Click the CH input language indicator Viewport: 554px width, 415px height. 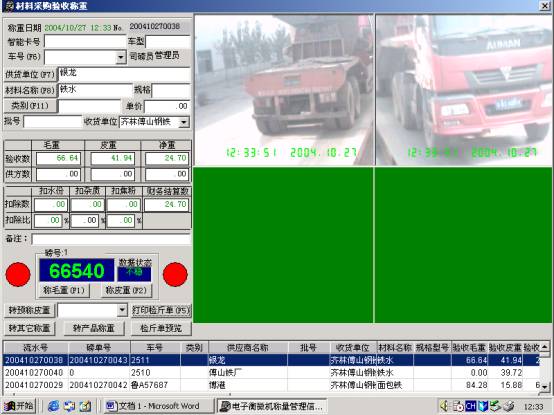click(x=470, y=406)
